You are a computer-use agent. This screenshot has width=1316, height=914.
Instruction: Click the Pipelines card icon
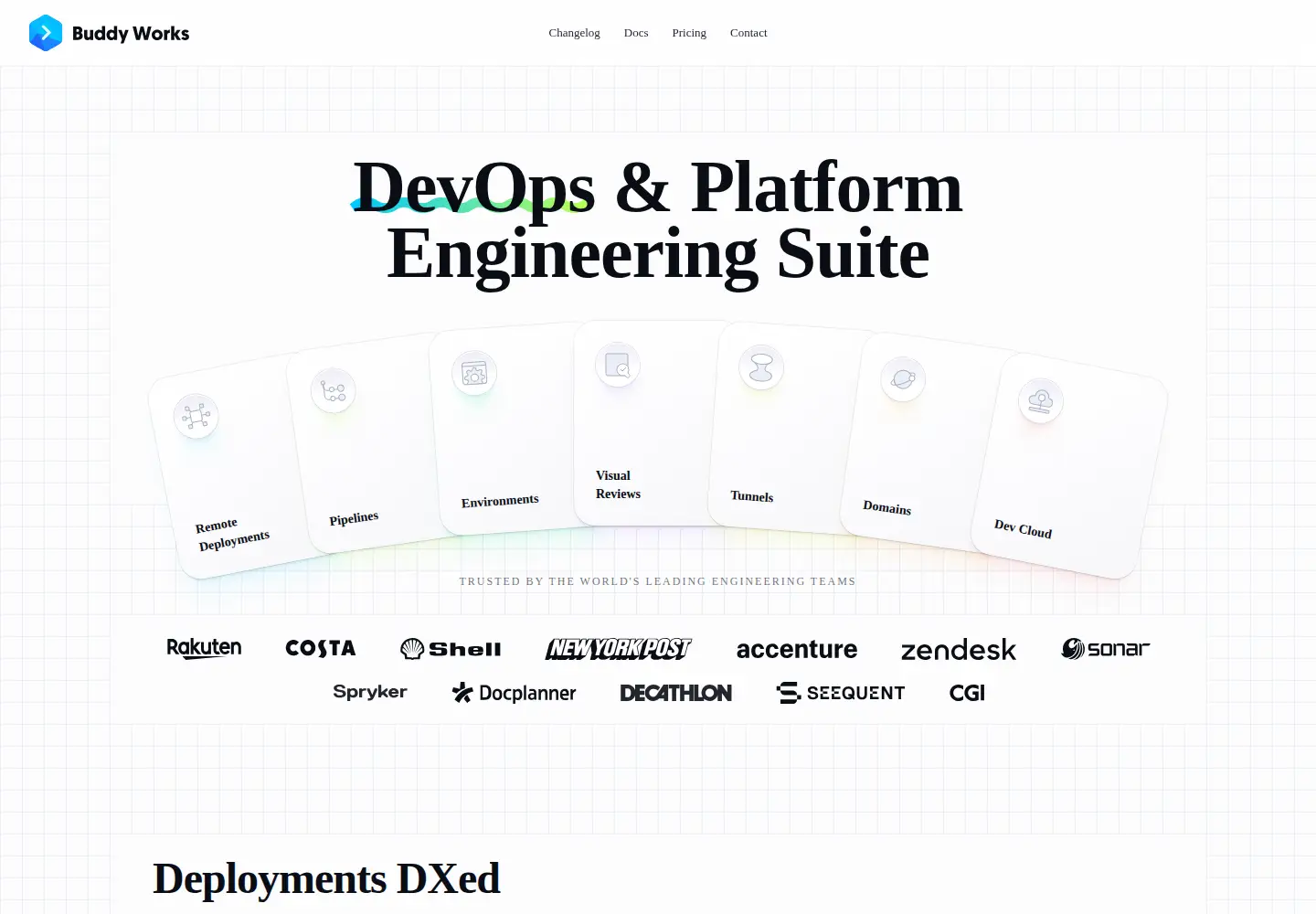[x=334, y=391]
